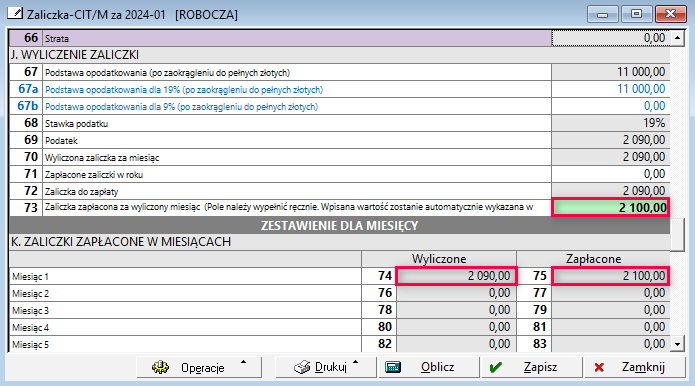Image resolution: width=695 pixels, height=386 pixels.
Task: Open the Operacje button
Action: 199,367
